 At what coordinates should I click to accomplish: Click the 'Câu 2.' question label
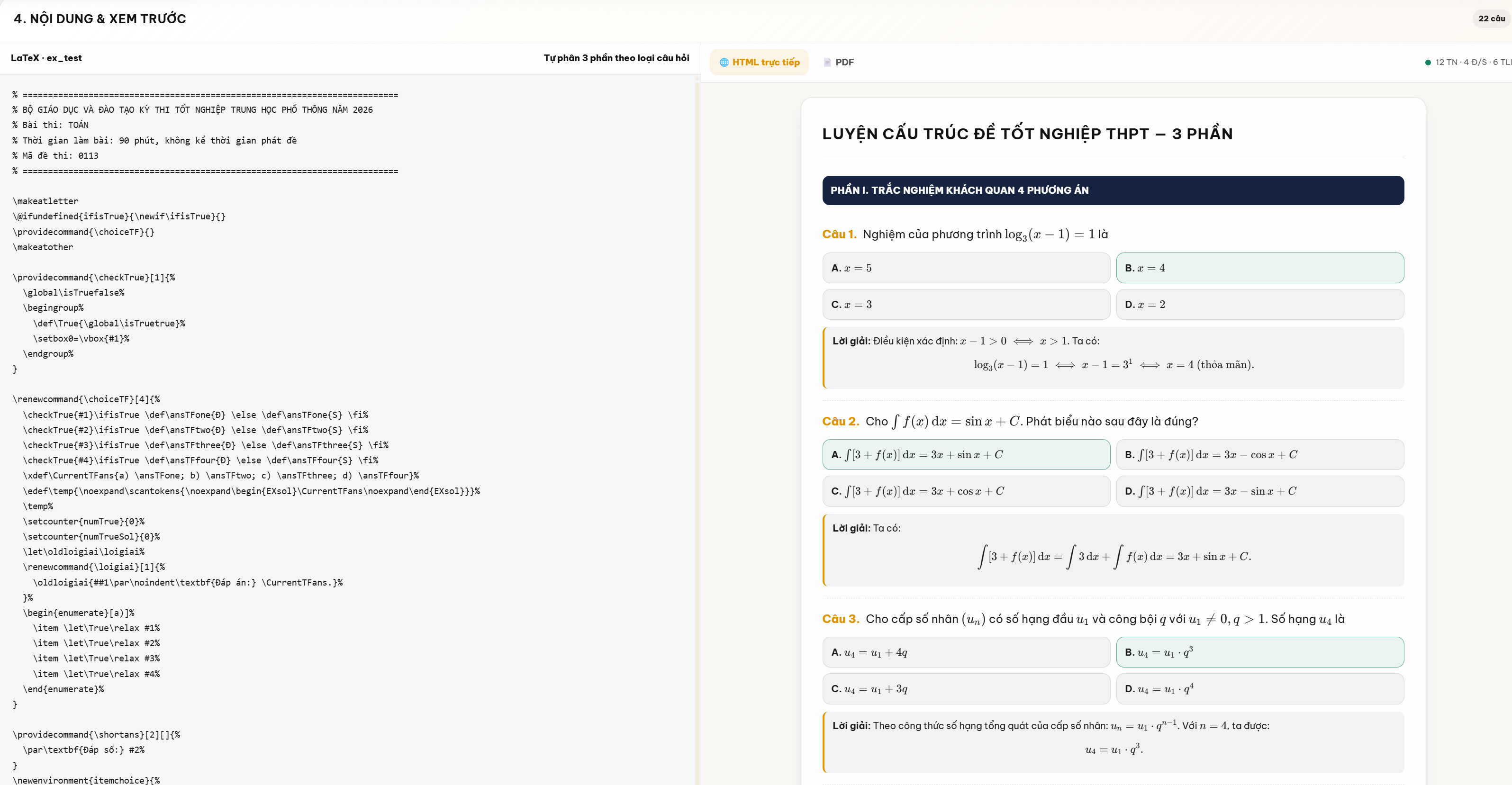[x=841, y=421]
